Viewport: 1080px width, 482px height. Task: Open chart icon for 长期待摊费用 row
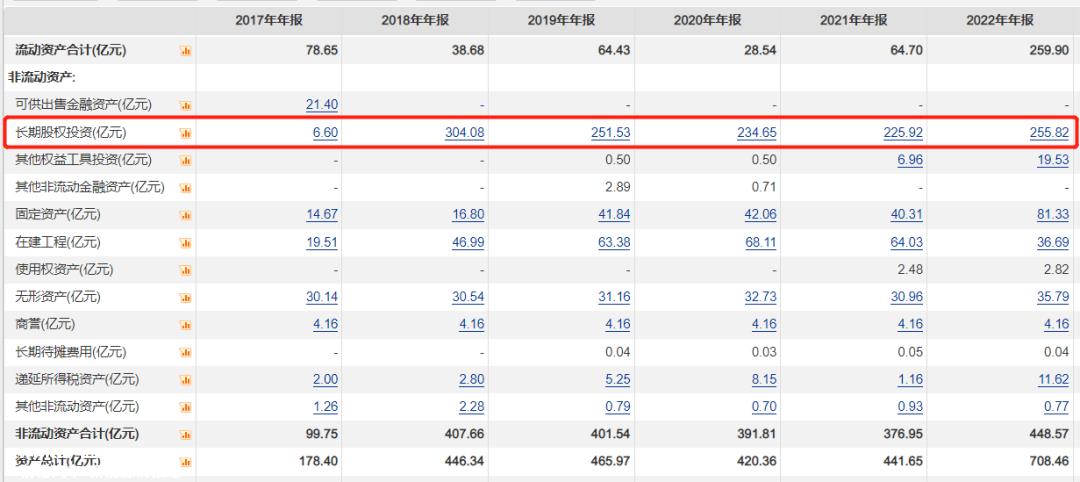185,353
